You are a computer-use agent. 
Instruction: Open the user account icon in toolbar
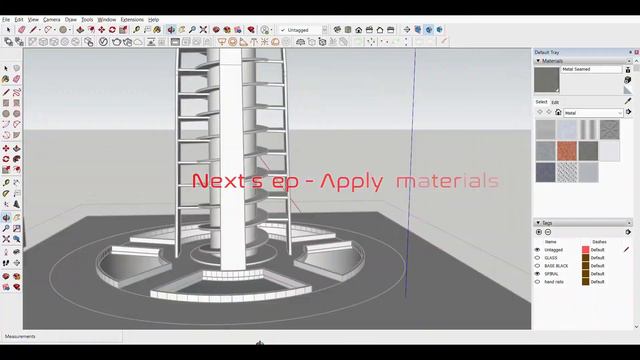(265, 30)
